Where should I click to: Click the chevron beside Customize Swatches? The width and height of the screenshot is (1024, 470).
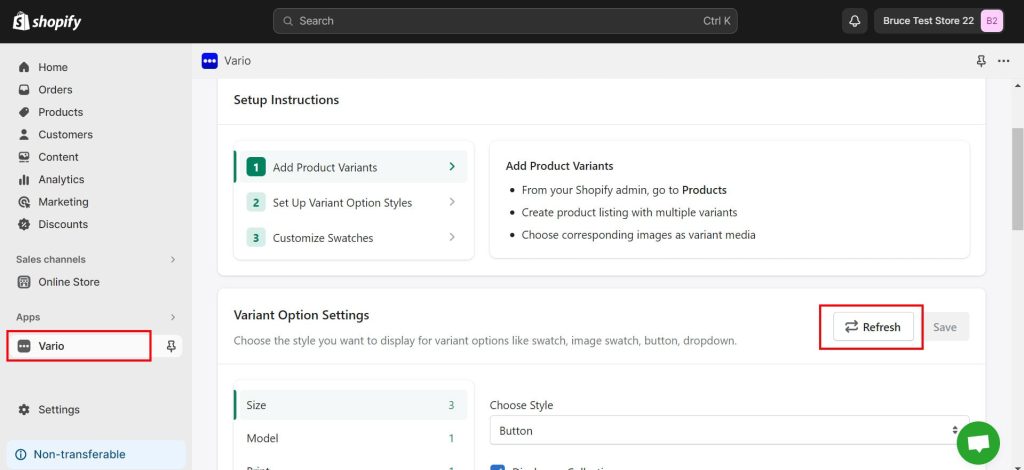452,238
